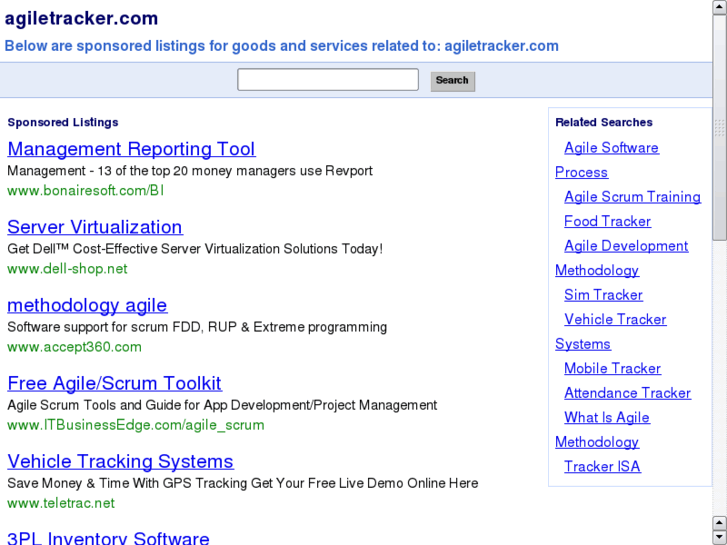
Task: Click the scroll up arrow near bottom
Action: (x=719, y=522)
